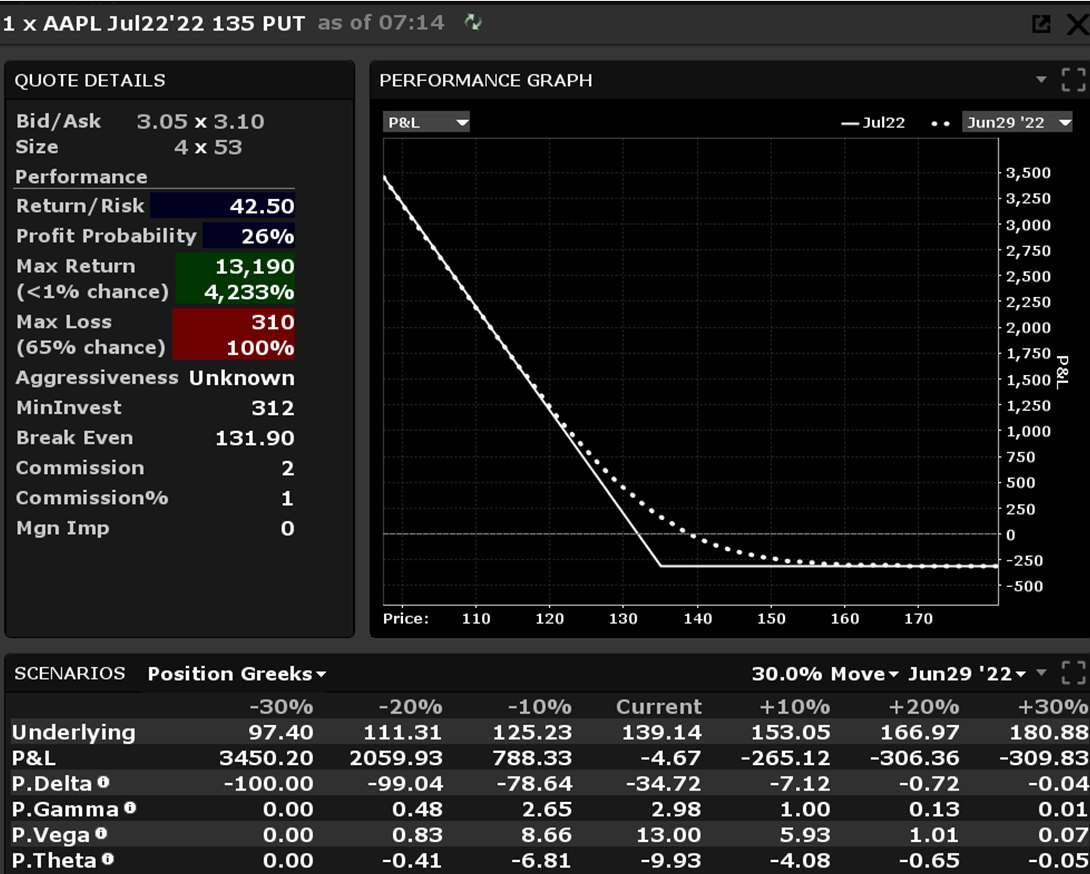Click the P.Delta info icon
This screenshot has width=1090, height=874.
[x=103, y=782]
